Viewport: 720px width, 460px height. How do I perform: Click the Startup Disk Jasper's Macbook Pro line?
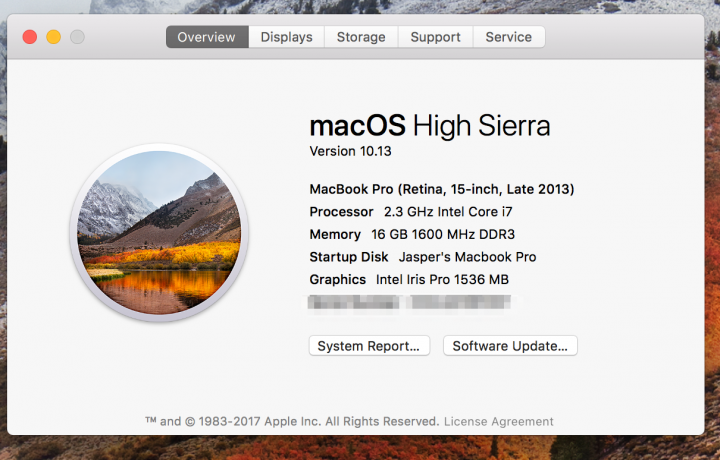click(423, 257)
